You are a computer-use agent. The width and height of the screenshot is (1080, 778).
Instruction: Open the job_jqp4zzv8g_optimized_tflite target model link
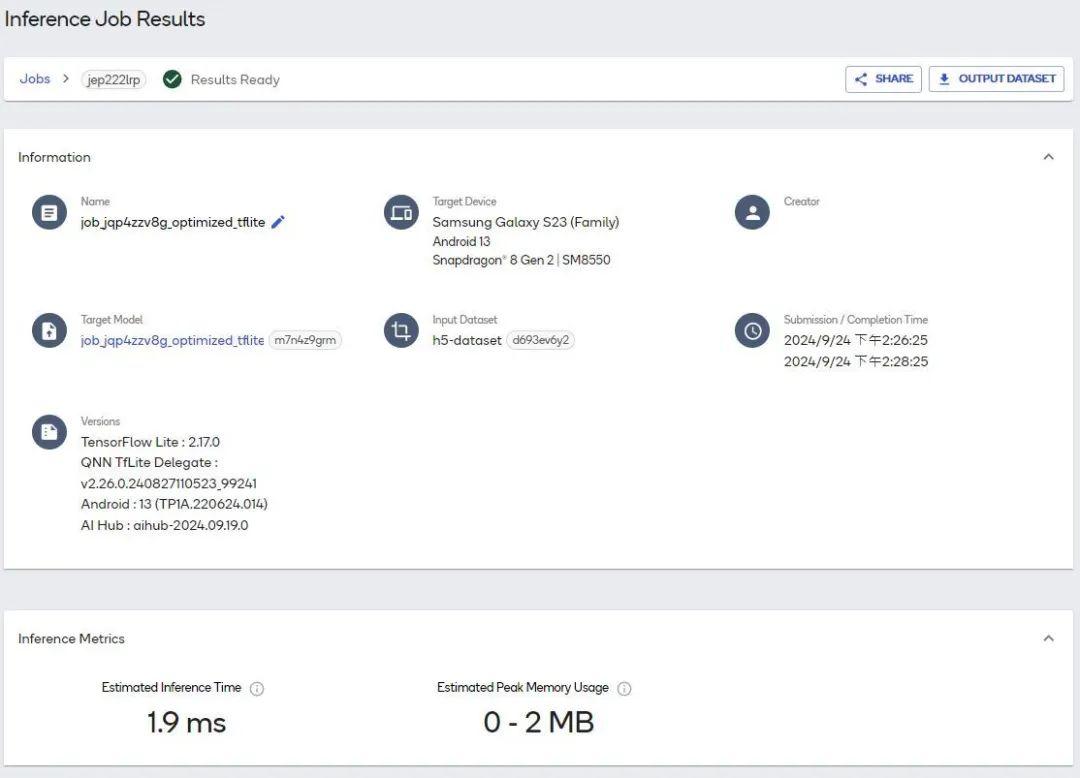tap(172, 340)
